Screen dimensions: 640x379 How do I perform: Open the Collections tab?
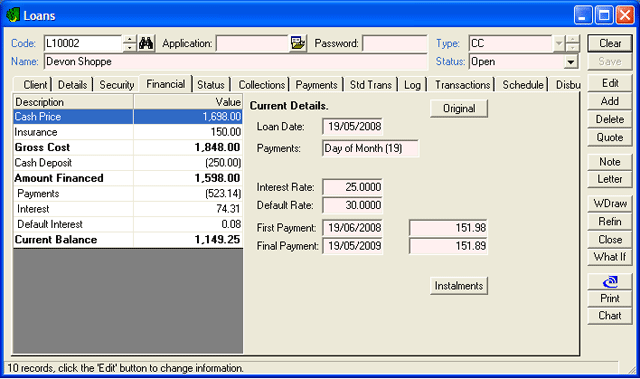(262, 85)
